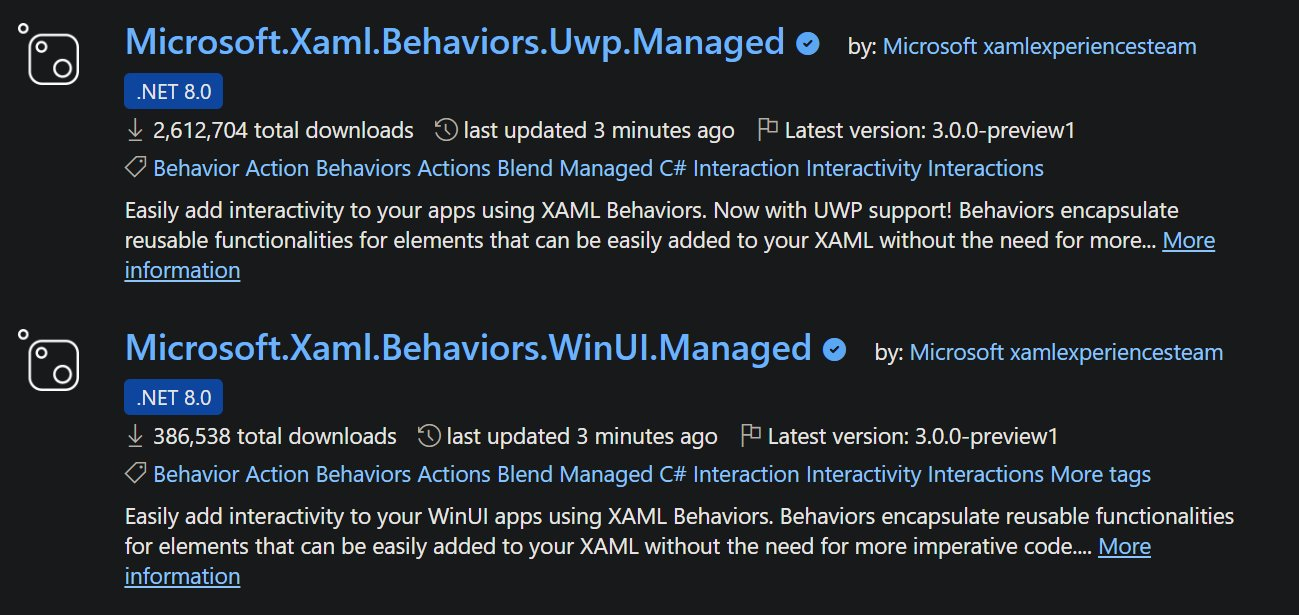Expand More information for WinUI.Managed description
The width and height of the screenshot is (1299, 615).
coord(1125,547)
